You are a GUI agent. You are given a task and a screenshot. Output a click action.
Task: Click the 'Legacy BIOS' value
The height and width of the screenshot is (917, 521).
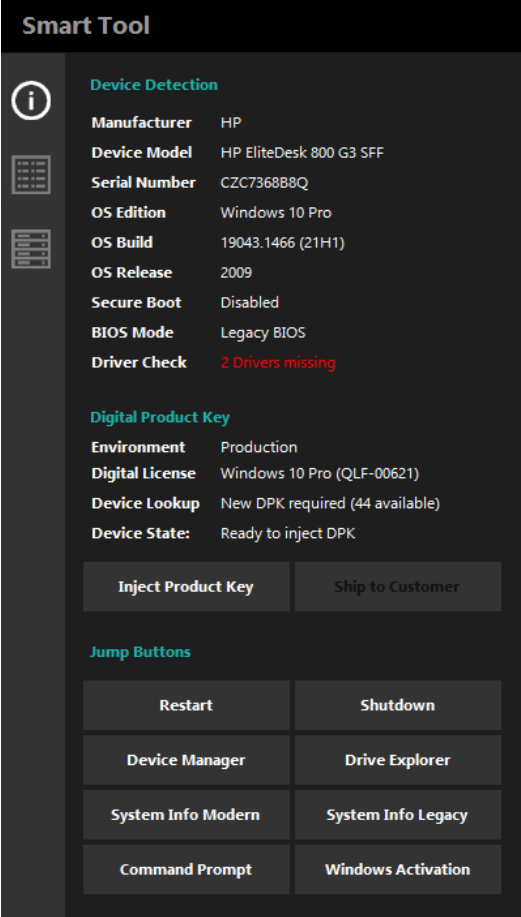pos(263,333)
